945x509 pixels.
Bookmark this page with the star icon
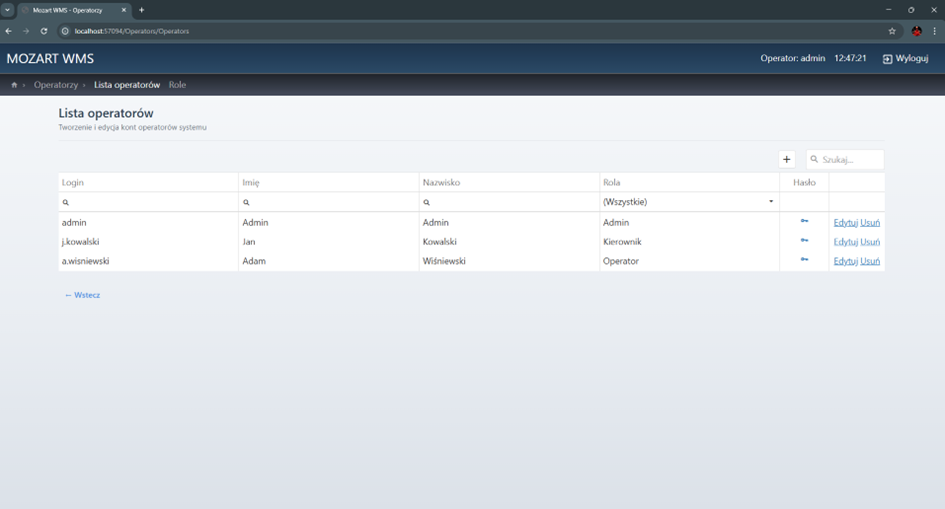(892, 31)
